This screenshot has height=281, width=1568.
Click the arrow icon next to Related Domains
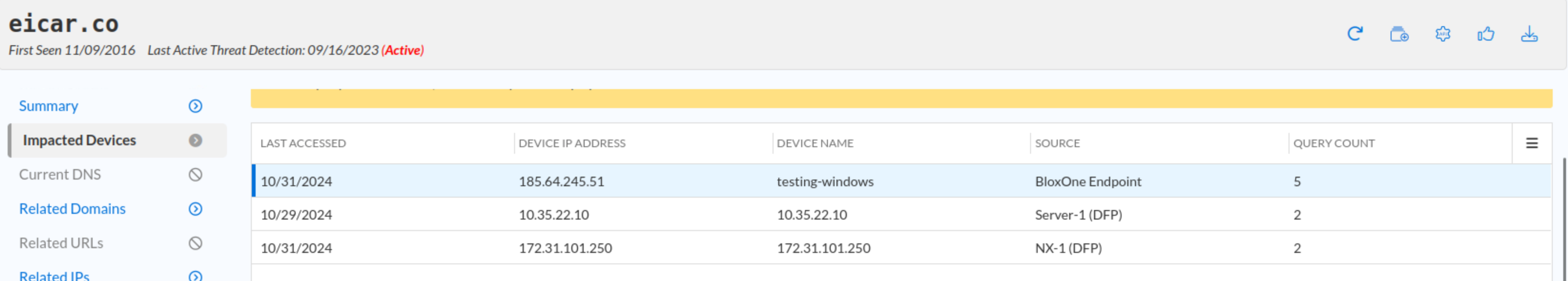tap(195, 209)
